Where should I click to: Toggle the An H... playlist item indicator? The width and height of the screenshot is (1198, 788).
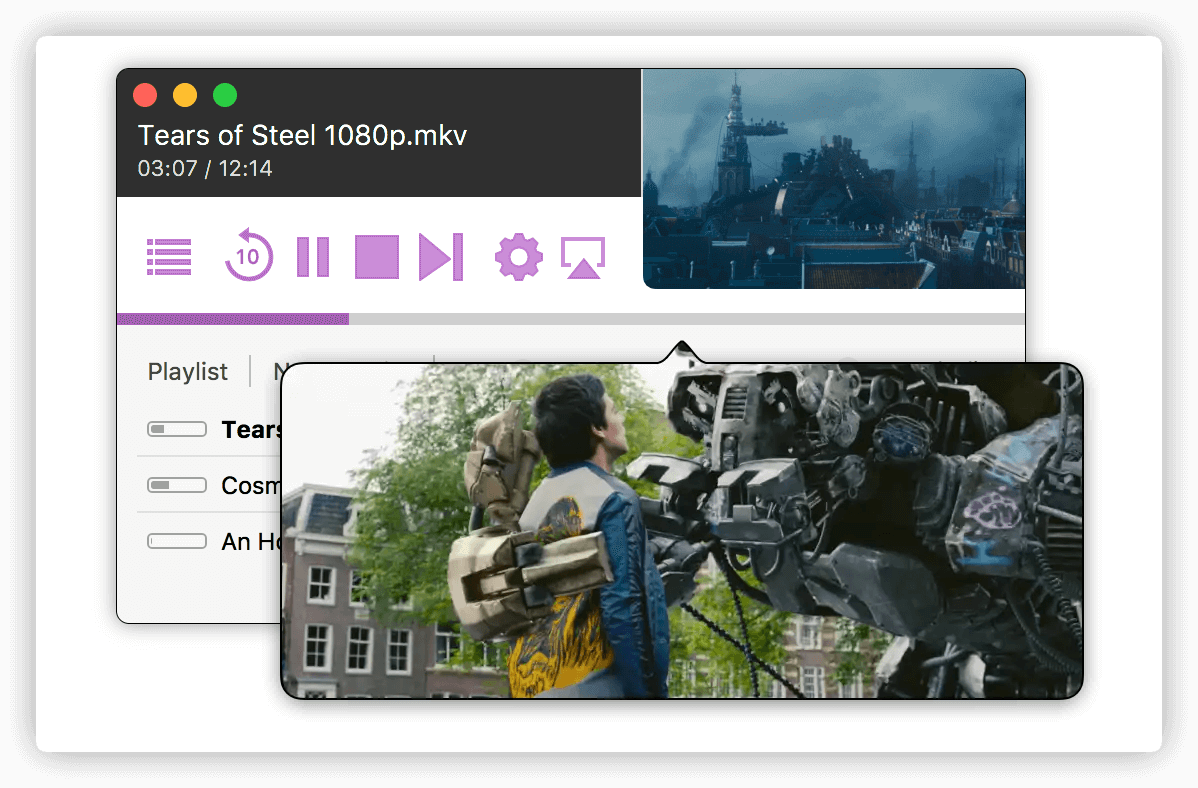tap(177, 541)
